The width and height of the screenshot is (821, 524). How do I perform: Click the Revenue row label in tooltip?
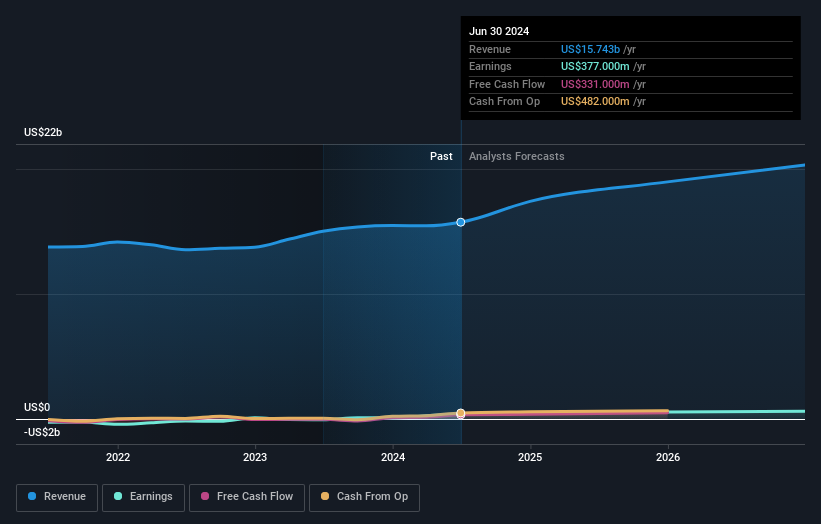tap(490, 49)
